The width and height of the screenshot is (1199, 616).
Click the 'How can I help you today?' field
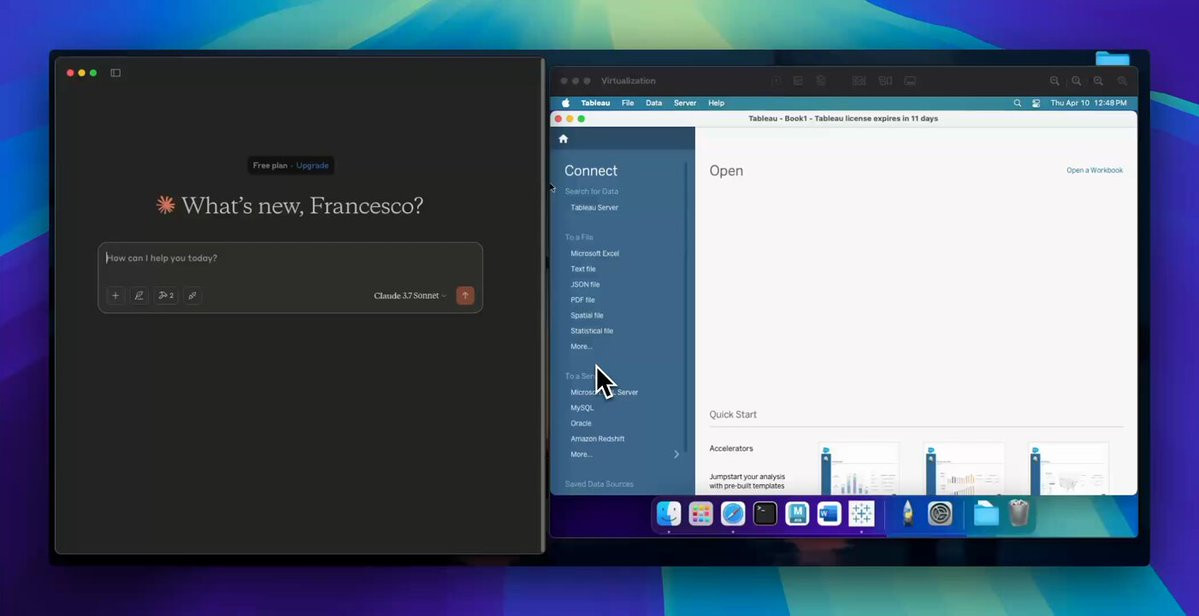point(290,258)
